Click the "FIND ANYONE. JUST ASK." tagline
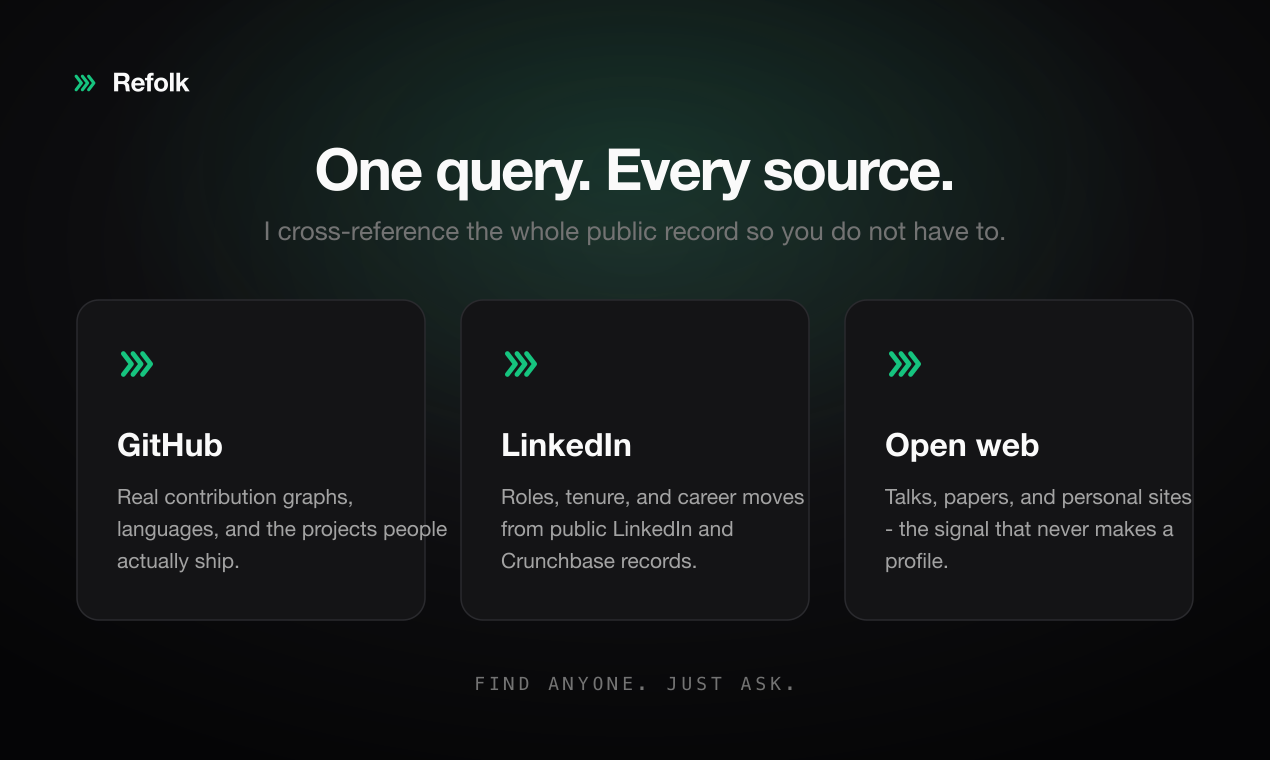Viewport: 1270px width, 760px height. tap(635, 684)
